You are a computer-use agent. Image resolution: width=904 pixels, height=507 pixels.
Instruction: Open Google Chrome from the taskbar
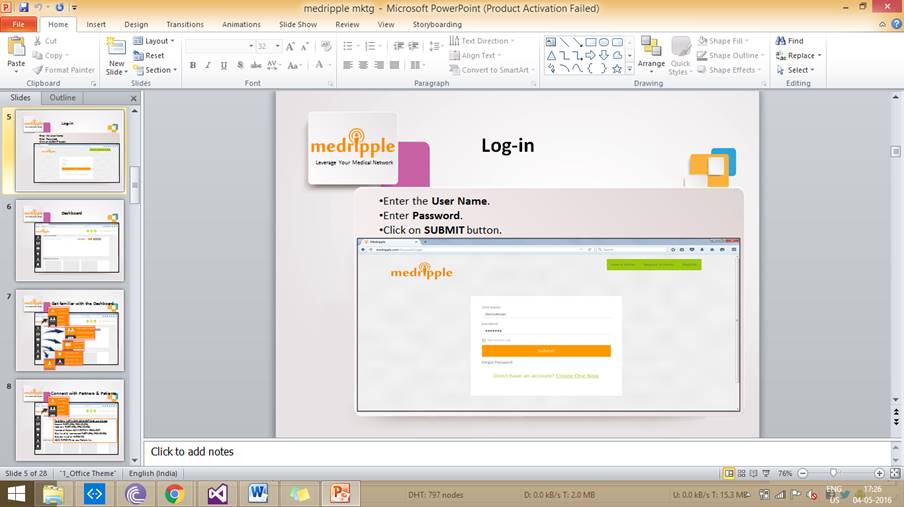point(174,493)
